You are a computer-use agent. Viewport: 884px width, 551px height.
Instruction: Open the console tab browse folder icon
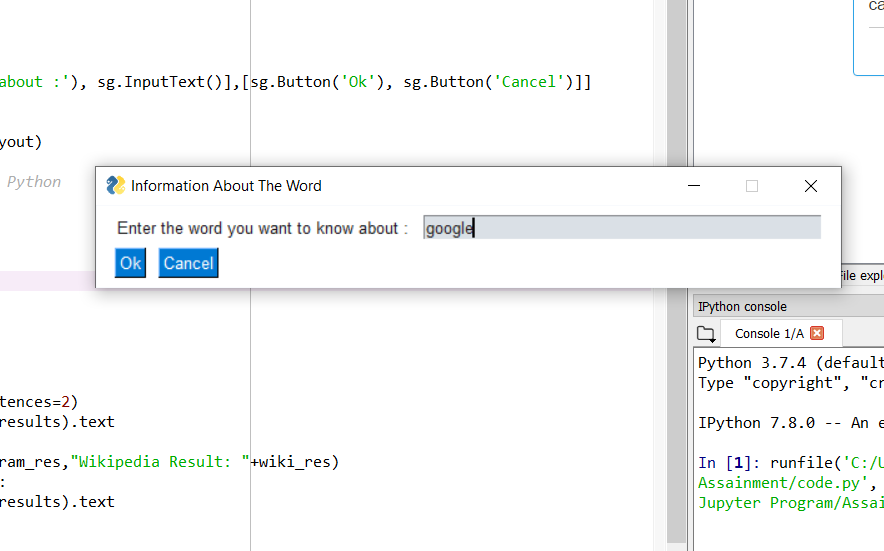(706, 334)
